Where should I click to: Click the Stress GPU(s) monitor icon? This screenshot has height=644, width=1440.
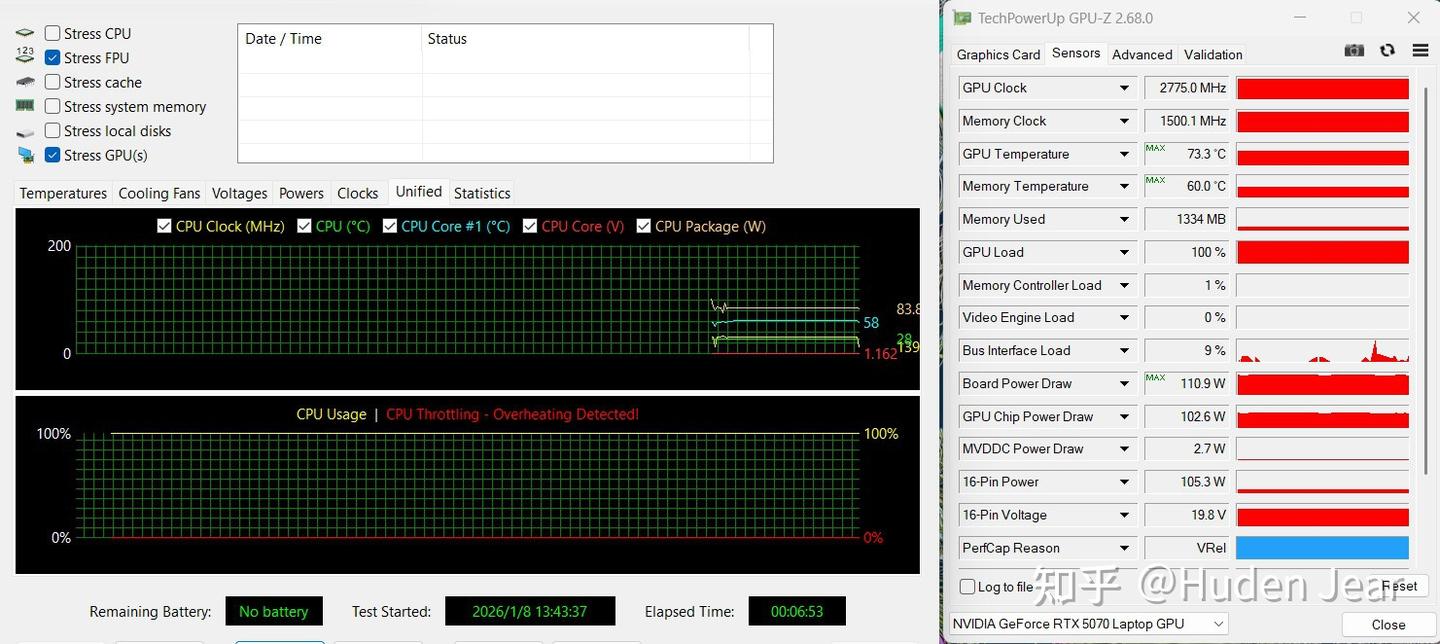pyautogui.click(x=25, y=155)
